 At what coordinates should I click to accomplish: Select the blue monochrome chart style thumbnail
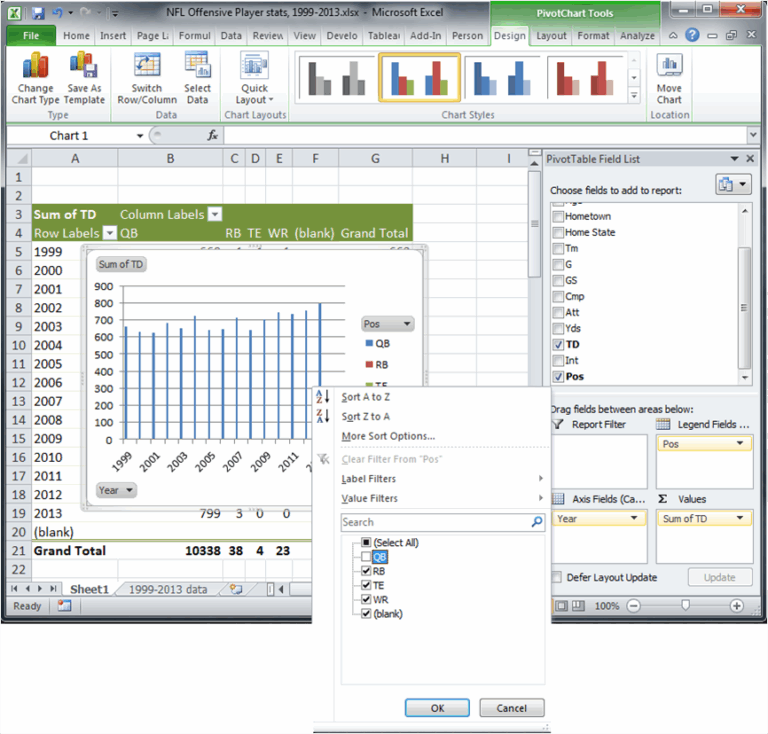coord(502,78)
